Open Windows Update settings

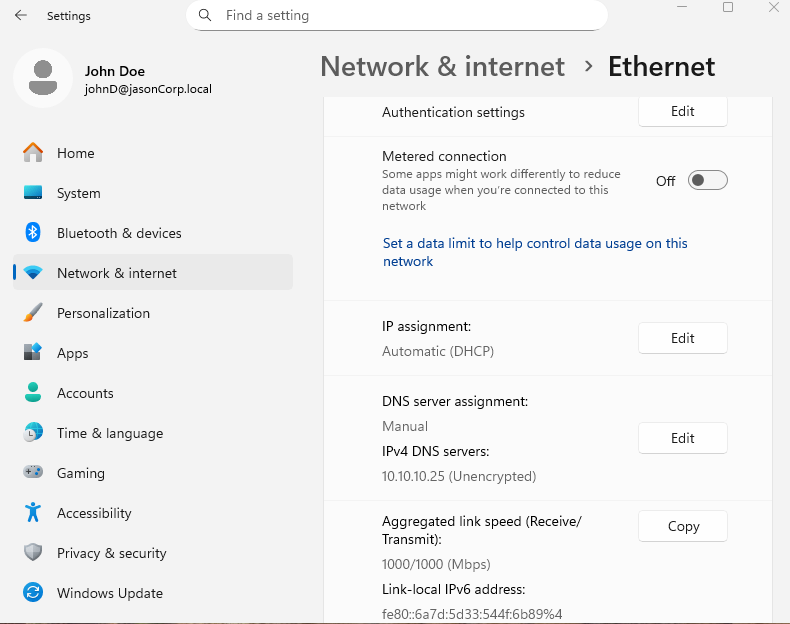click(153, 593)
